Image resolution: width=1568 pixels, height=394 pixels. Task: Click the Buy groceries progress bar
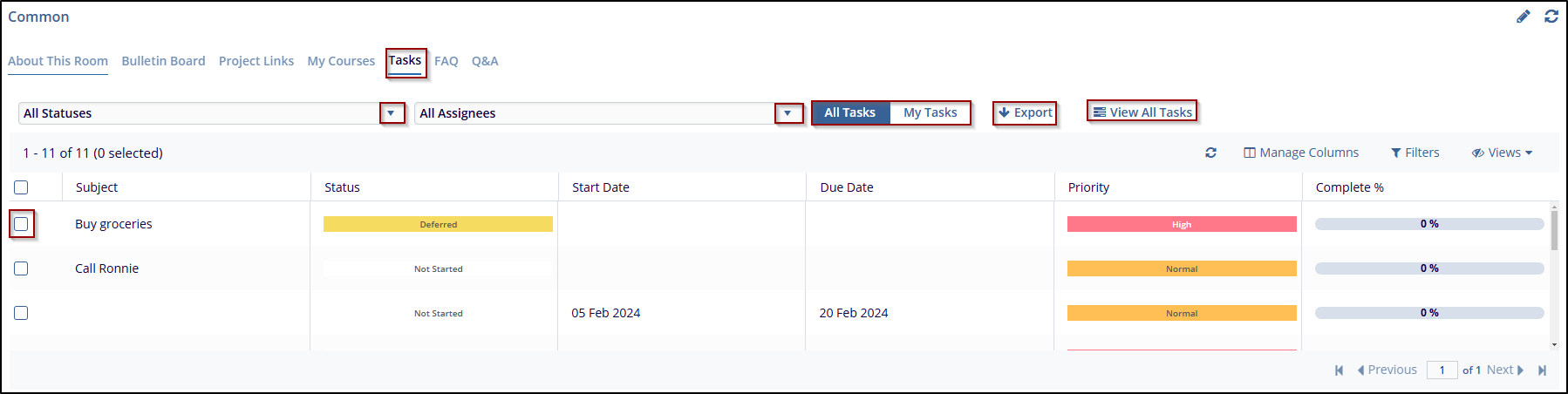(x=1428, y=224)
